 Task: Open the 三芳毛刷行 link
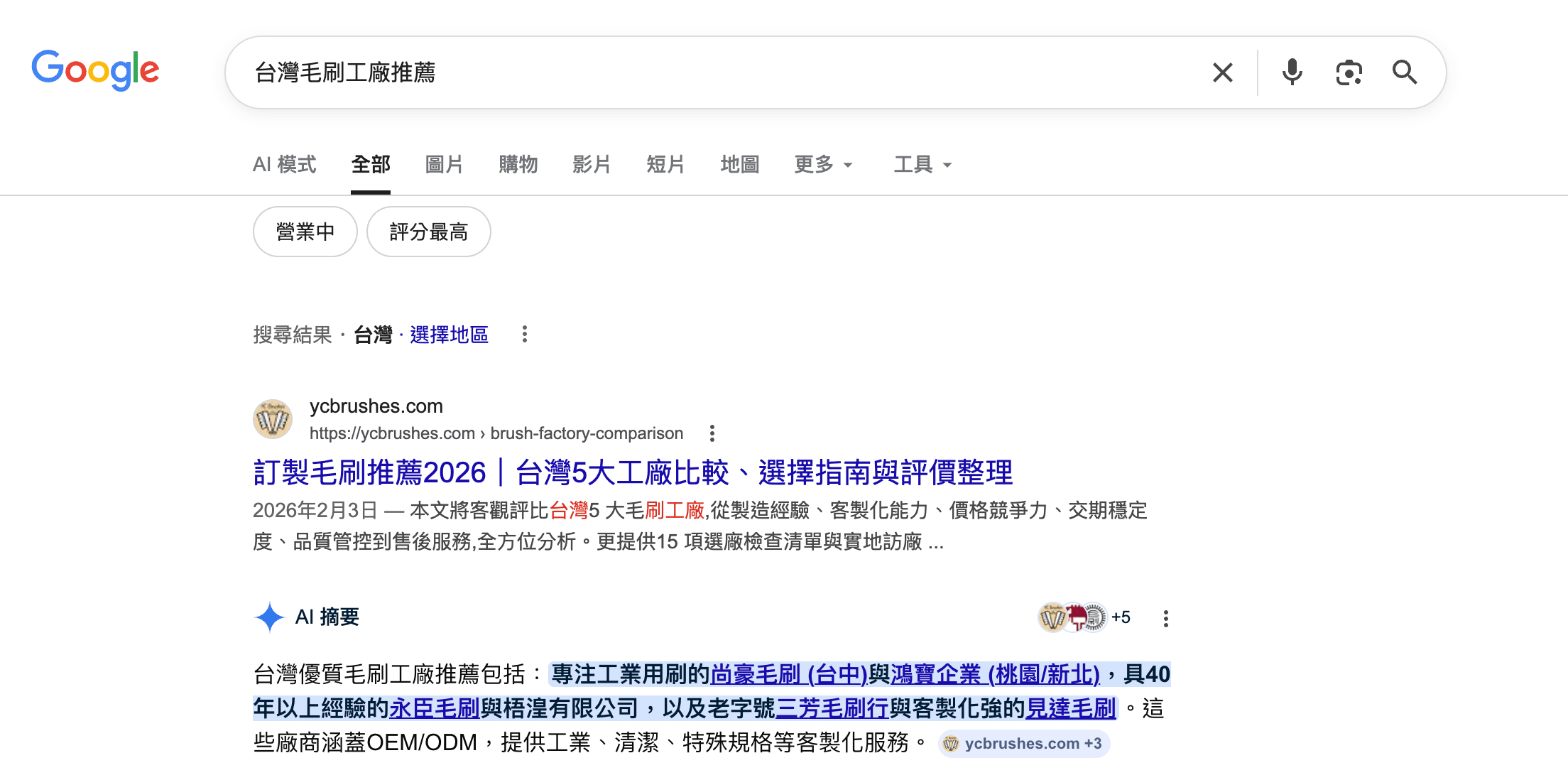(832, 708)
